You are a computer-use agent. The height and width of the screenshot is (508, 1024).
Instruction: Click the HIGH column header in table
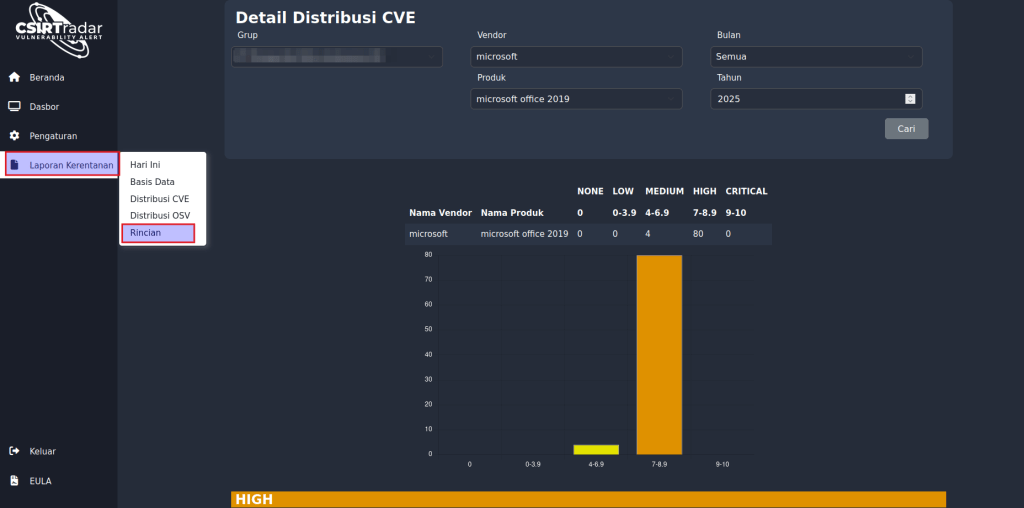click(x=705, y=191)
